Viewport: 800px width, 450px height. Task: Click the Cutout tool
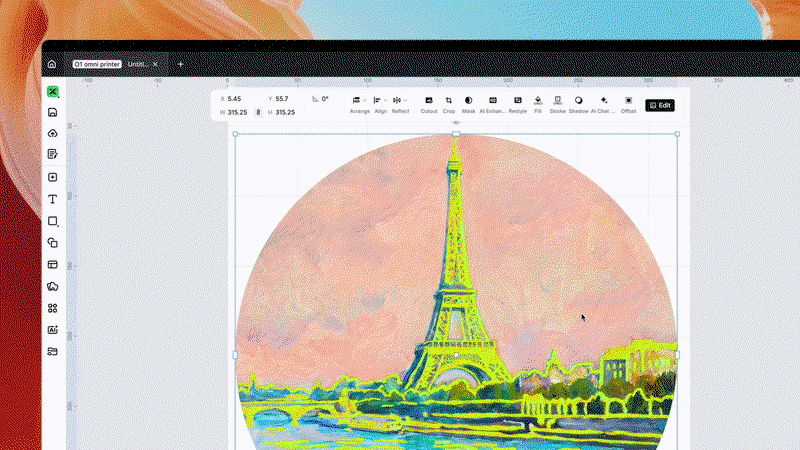click(429, 105)
